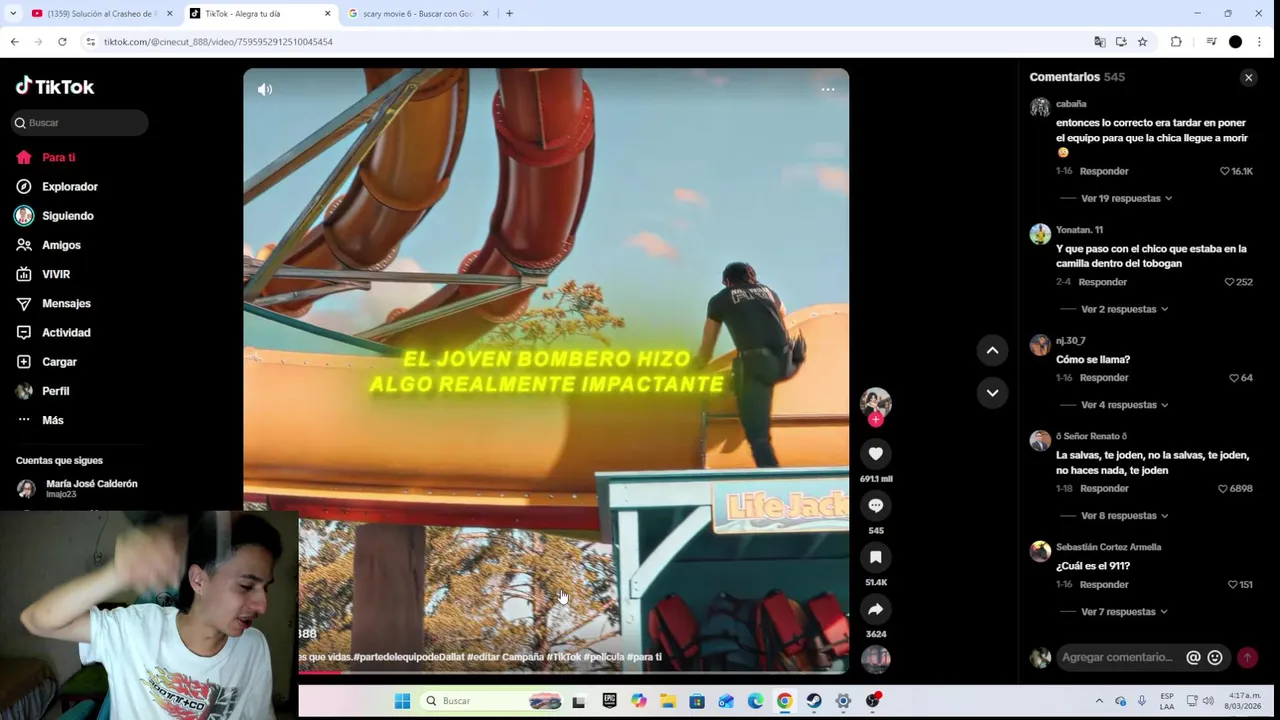This screenshot has height=720, width=1280.
Task: Expand Ver 7 respuestas replies
Action: tap(1124, 612)
